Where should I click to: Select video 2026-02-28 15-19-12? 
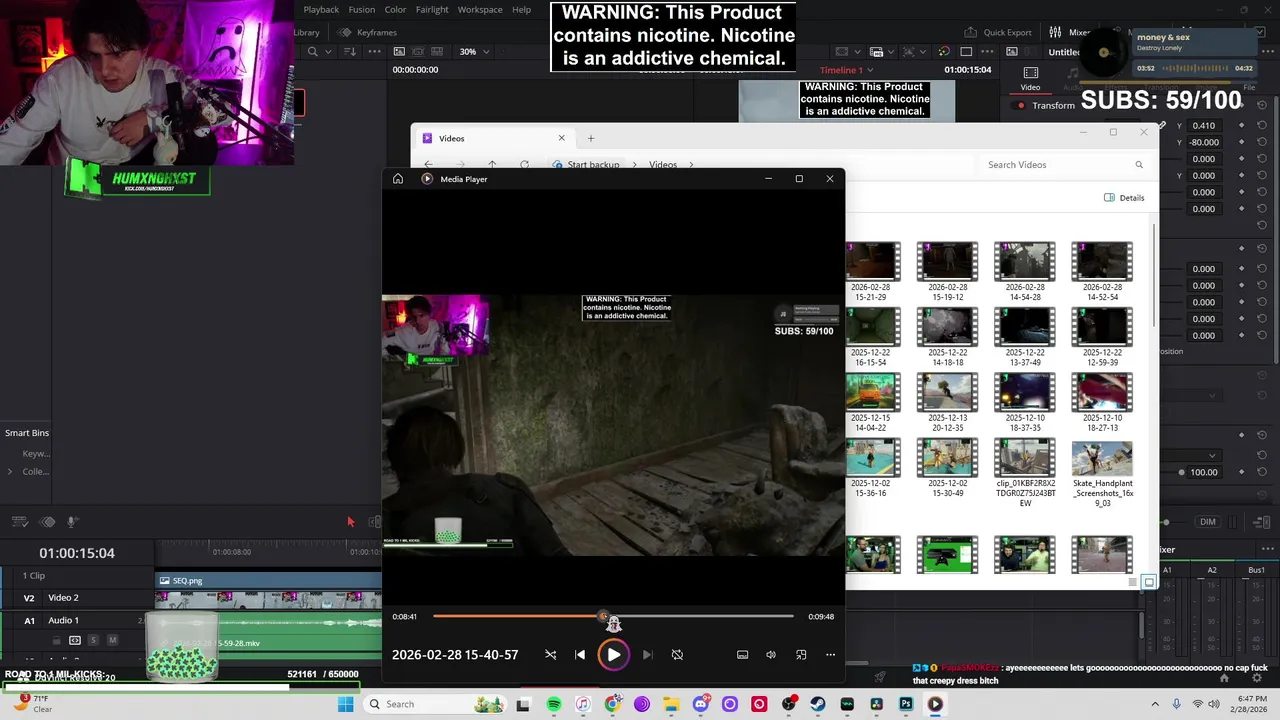(x=947, y=272)
